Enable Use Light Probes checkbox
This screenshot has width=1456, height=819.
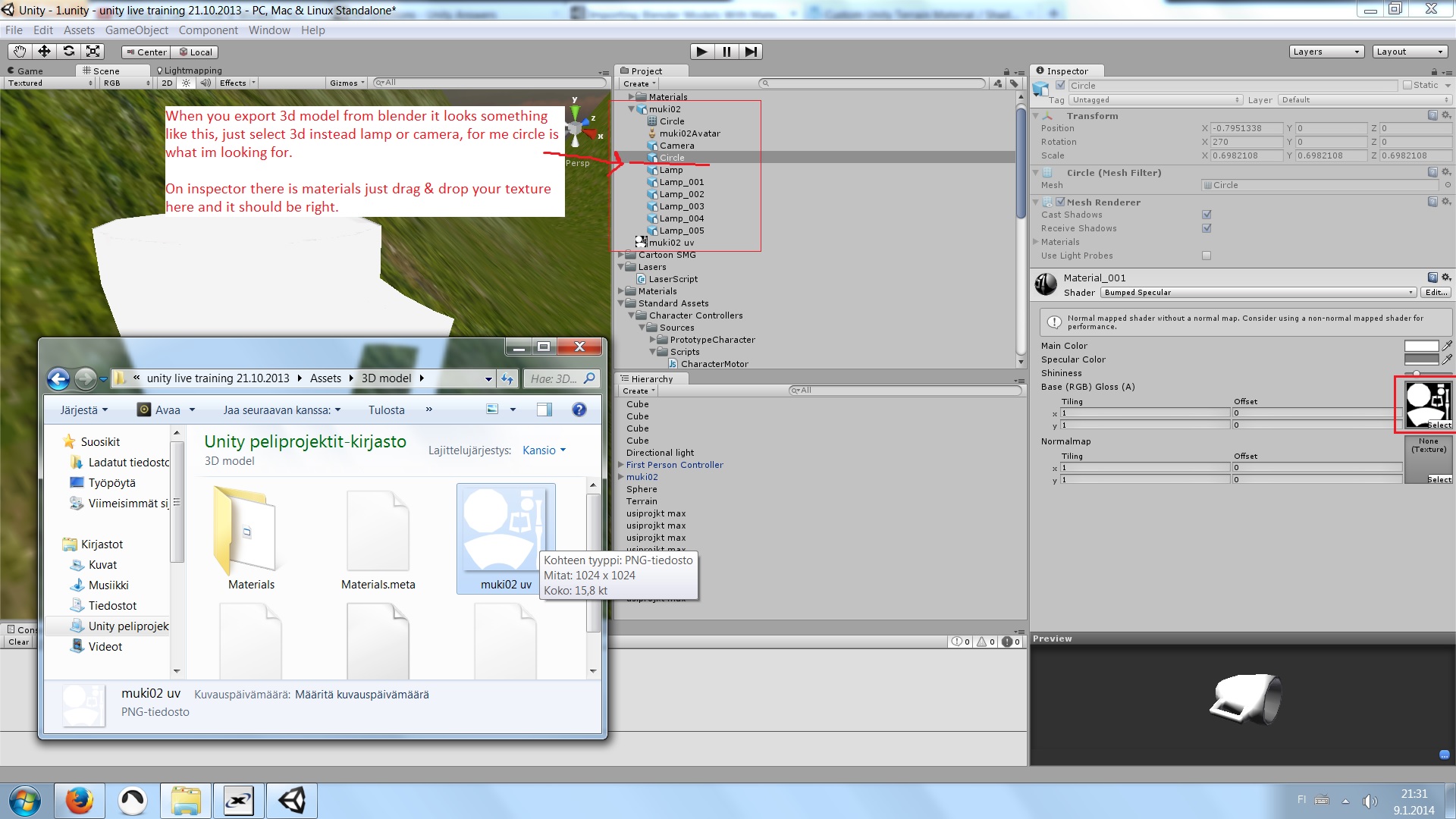(1207, 256)
